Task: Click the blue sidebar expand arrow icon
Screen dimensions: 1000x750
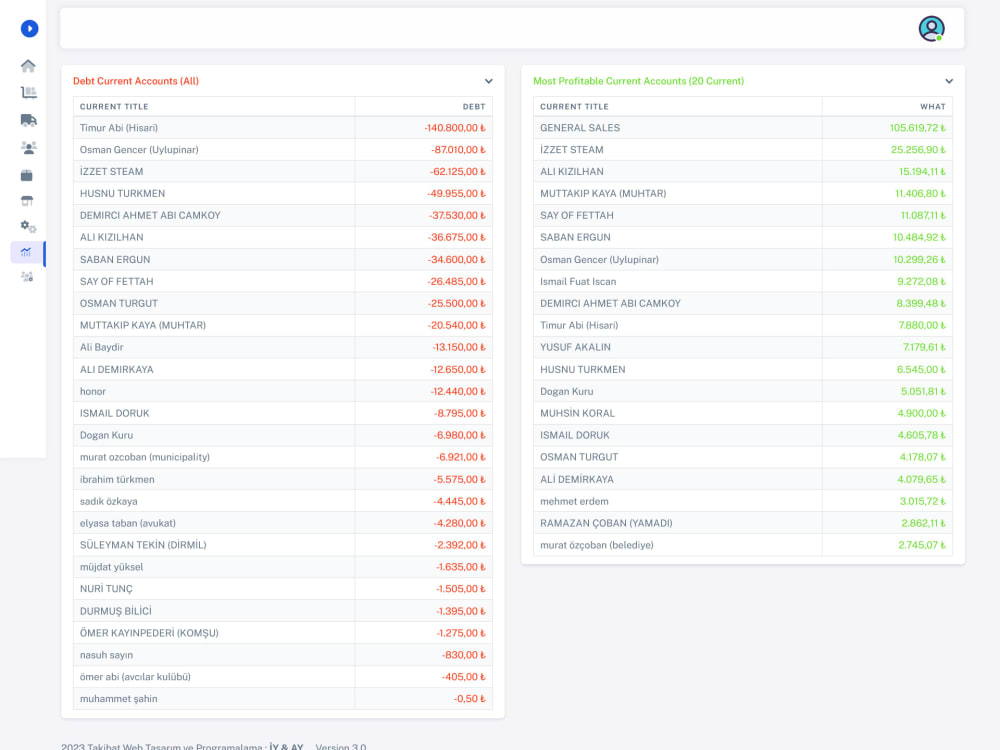Action: pyautogui.click(x=29, y=29)
